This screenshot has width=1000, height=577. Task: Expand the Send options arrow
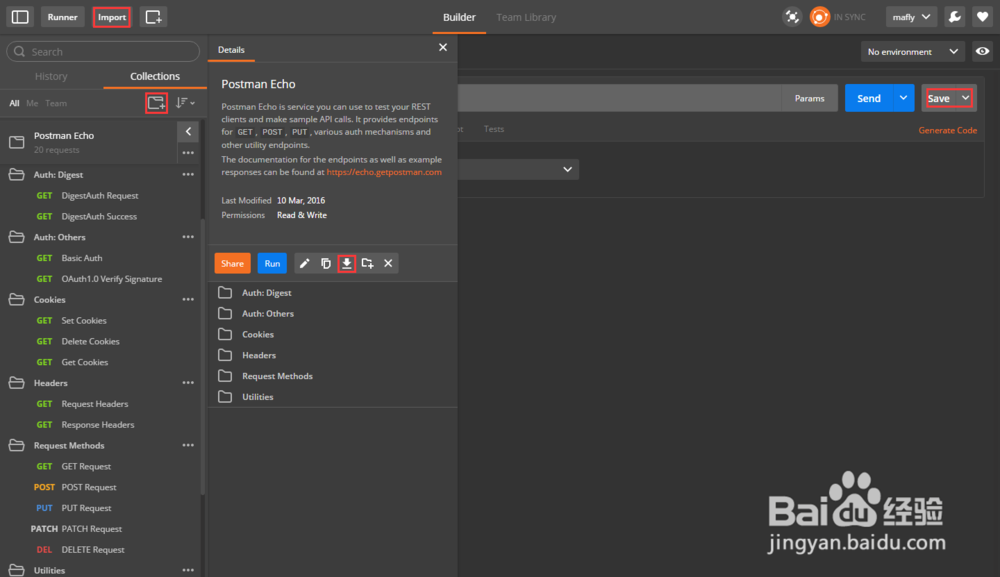click(904, 98)
